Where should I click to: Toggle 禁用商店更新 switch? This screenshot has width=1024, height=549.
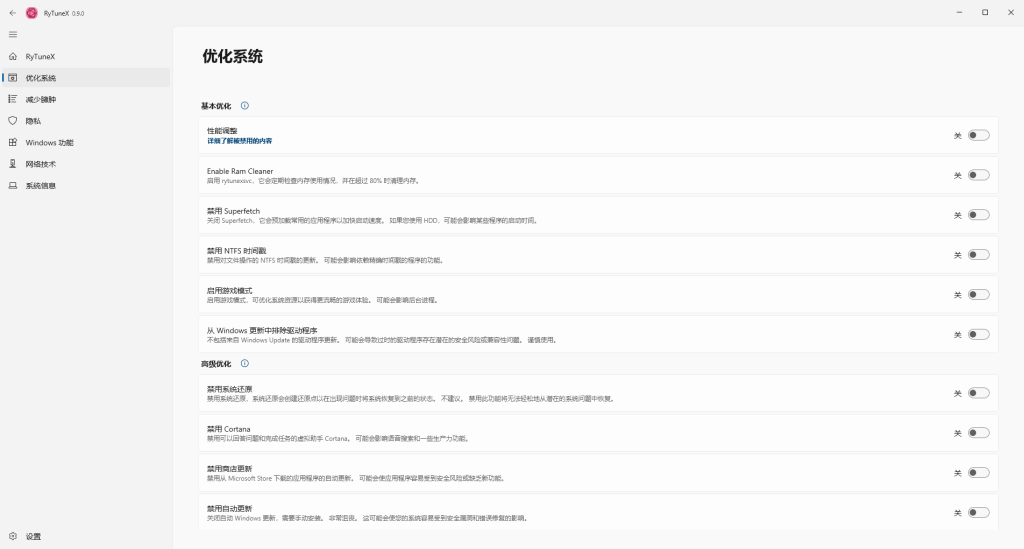pos(978,473)
